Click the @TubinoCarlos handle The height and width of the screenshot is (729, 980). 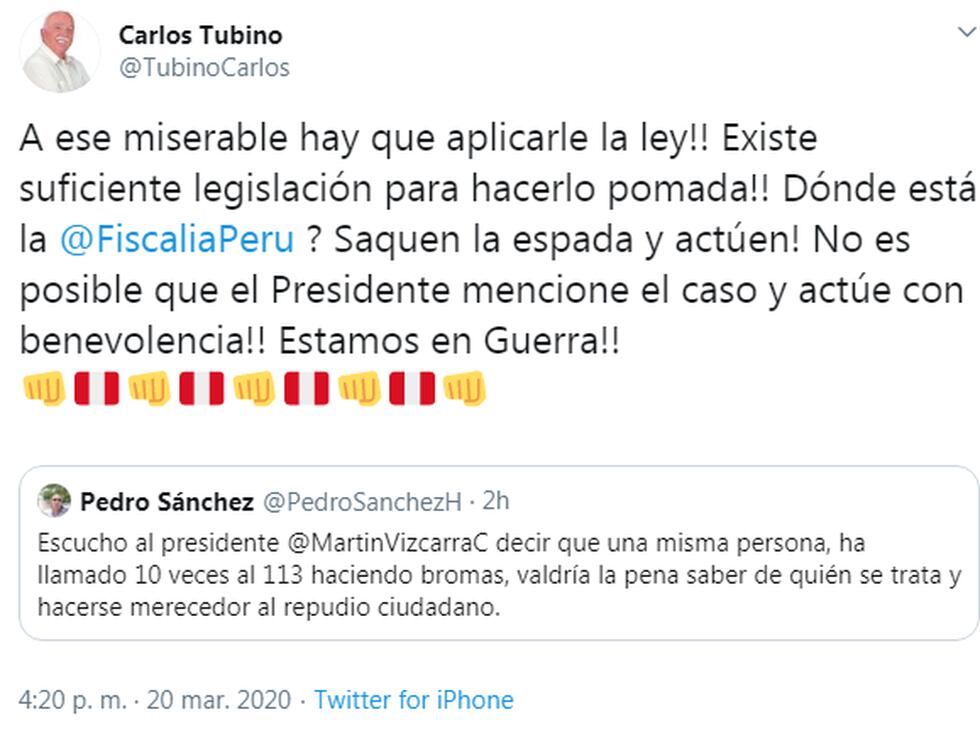(x=204, y=68)
